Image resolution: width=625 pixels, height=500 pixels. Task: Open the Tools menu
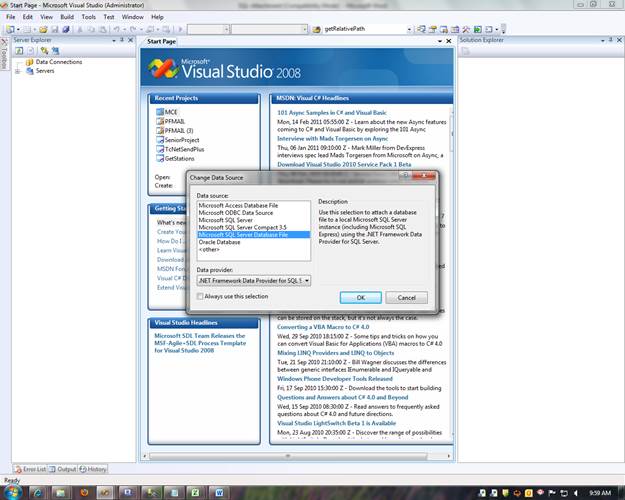click(x=88, y=17)
